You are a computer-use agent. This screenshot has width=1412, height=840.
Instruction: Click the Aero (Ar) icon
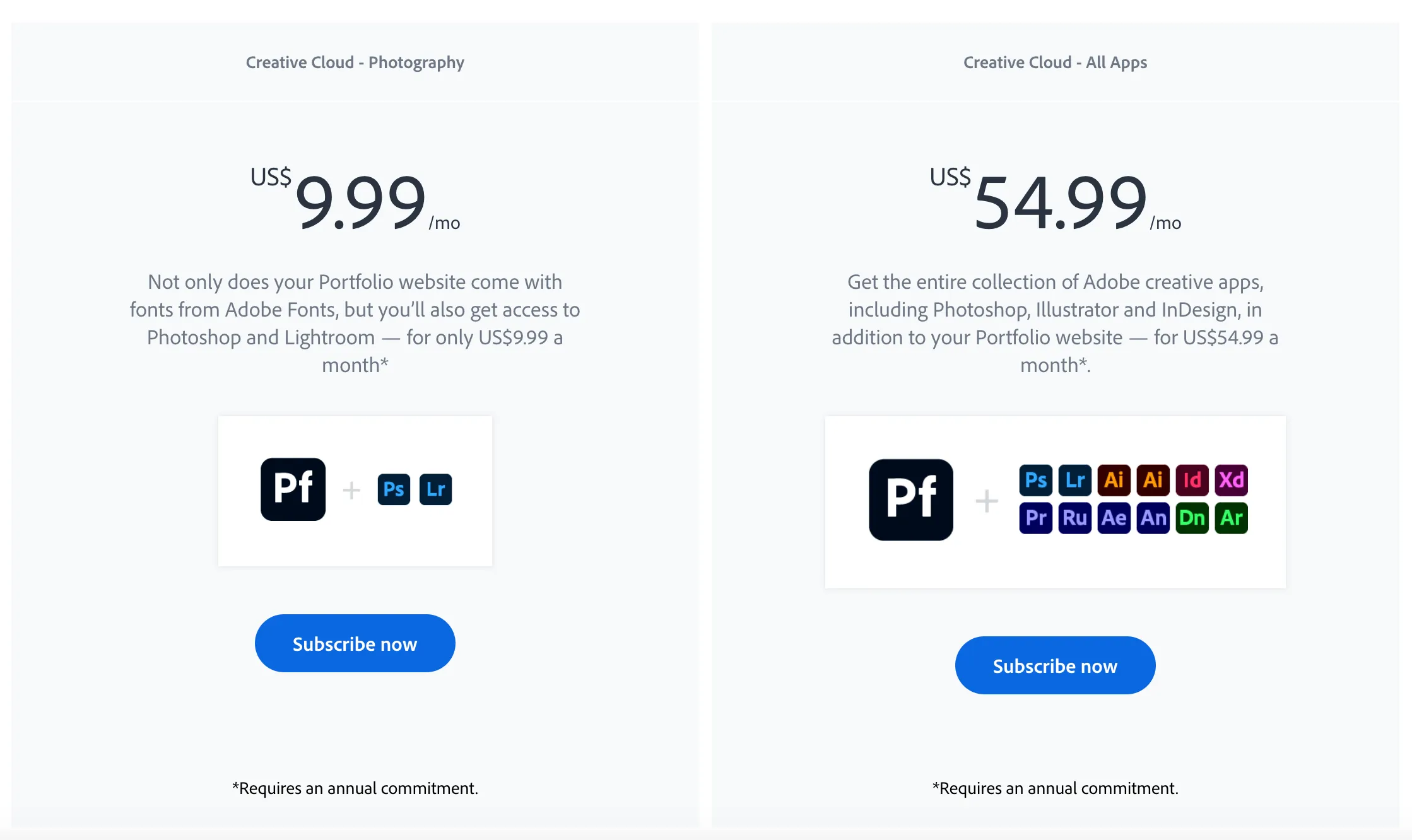click(x=1231, y=518)
